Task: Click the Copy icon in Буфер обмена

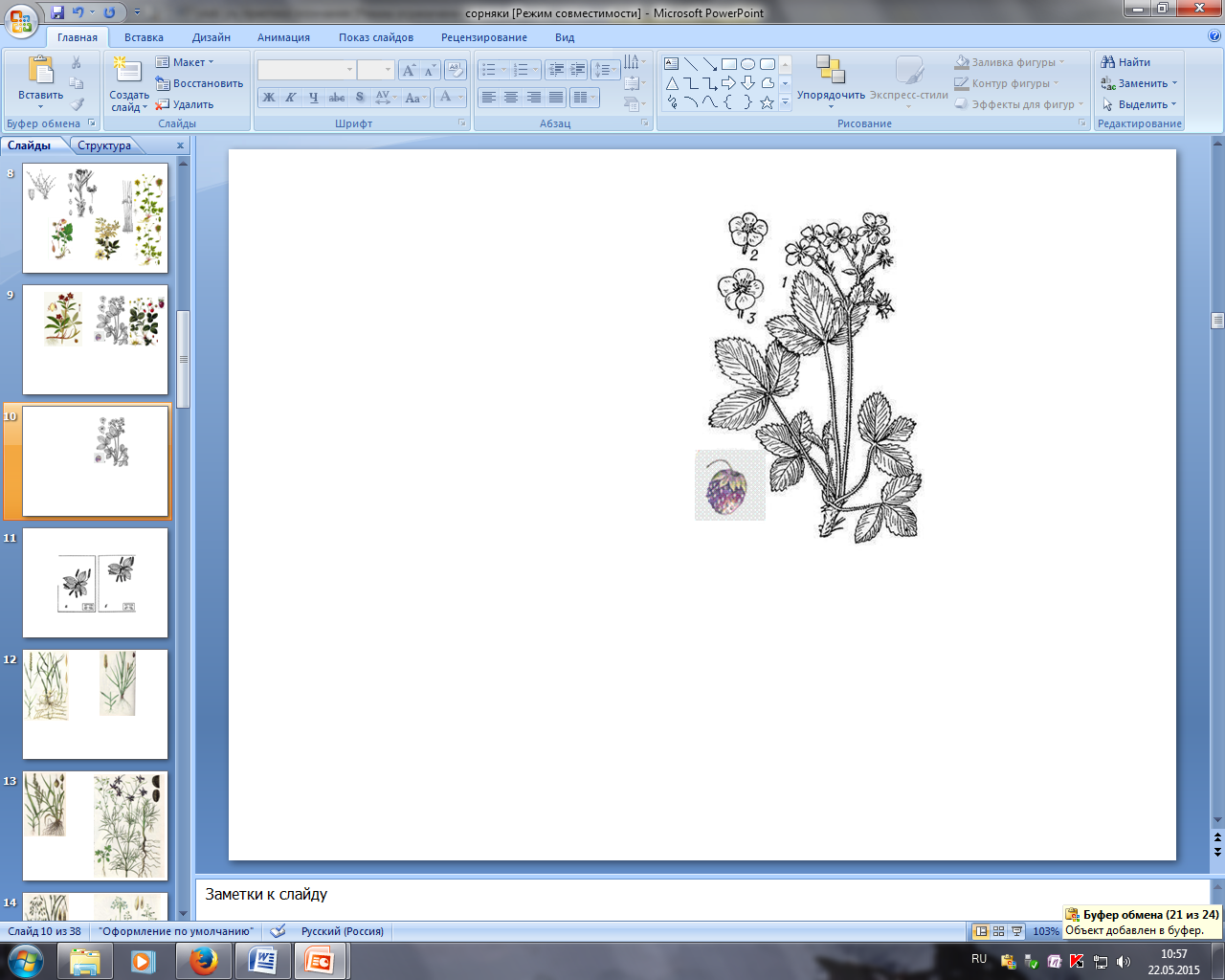Action: pyautogui.click(x=77, y=83)
